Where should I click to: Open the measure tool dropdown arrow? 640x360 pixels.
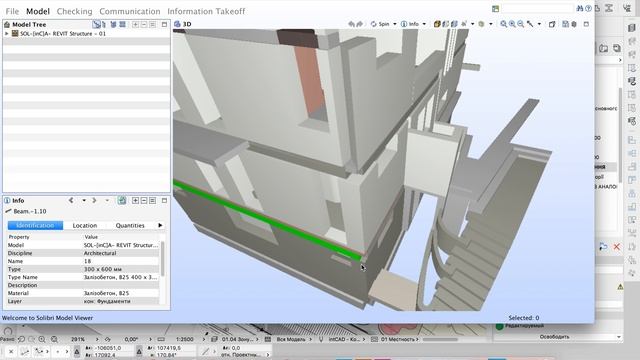pos(539,24)
